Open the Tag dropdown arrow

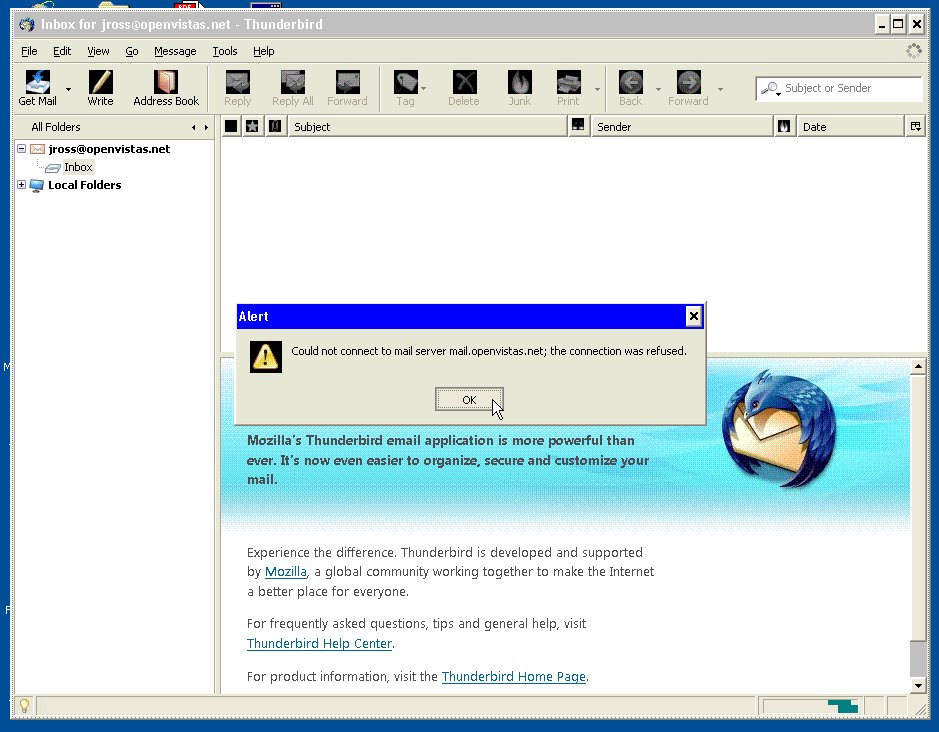coord(423,89)
